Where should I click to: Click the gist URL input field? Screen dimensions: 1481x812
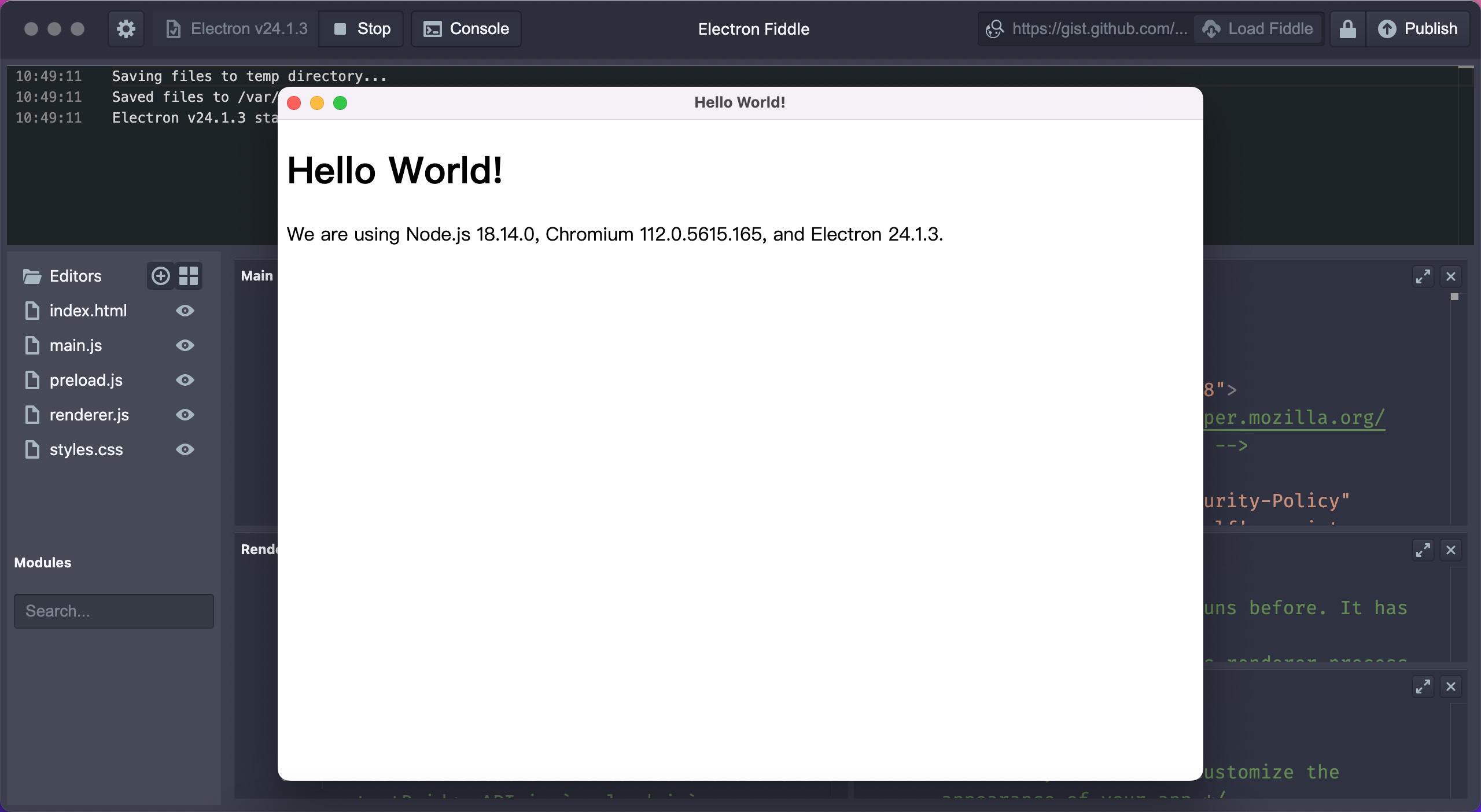tap(1086, 29)
